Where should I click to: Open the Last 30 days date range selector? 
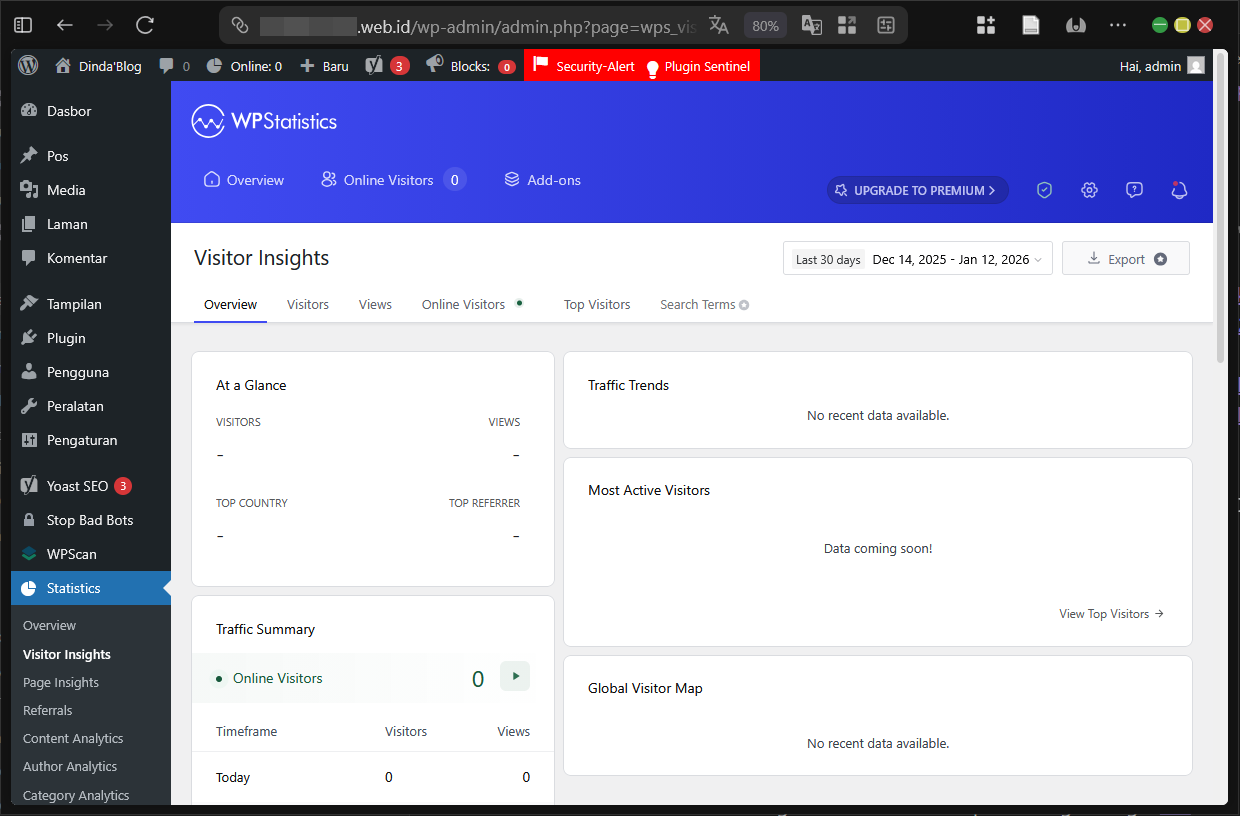click(916, 258)
